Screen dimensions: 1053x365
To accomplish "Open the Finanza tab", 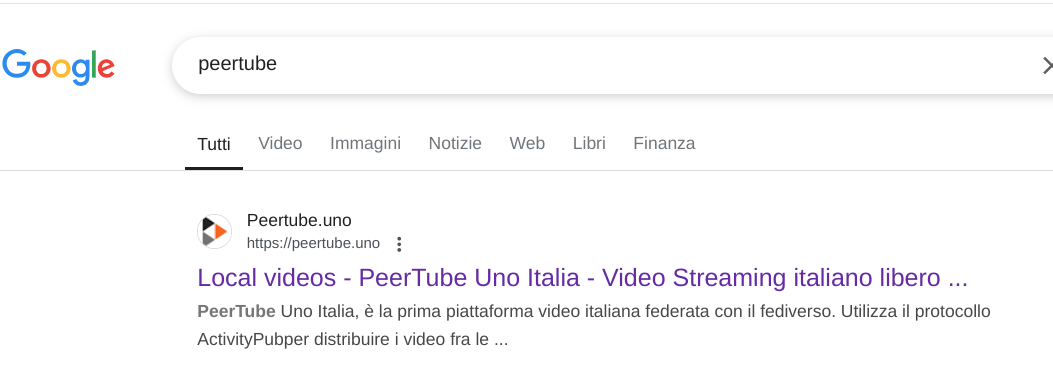I will tap(664, 144).
